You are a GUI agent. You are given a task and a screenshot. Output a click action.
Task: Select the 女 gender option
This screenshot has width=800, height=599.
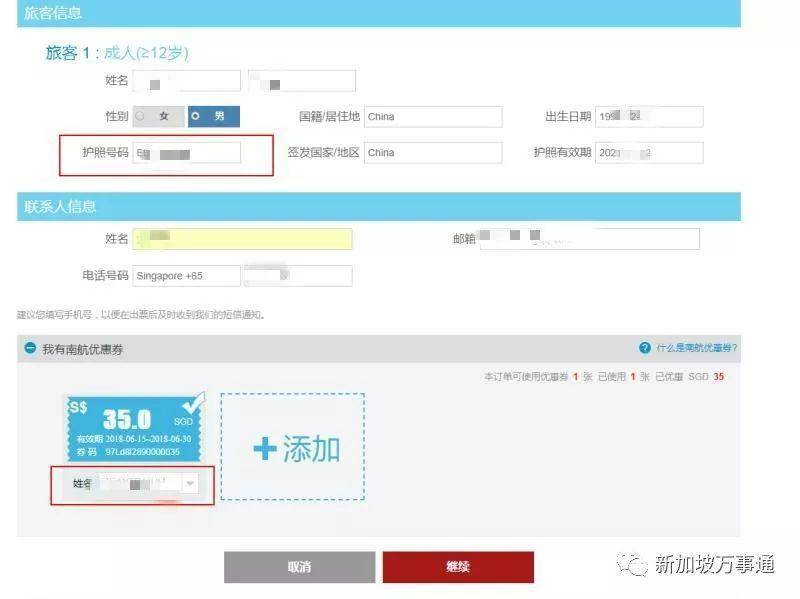158,116
